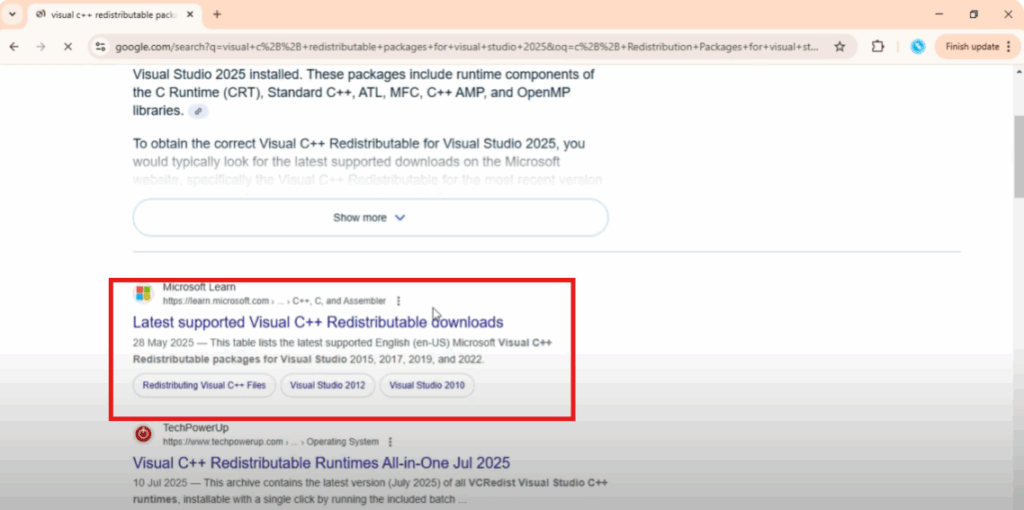1024x510 pixels.
Task: Bookmark this page with the star icon
Action: point(840,46)
